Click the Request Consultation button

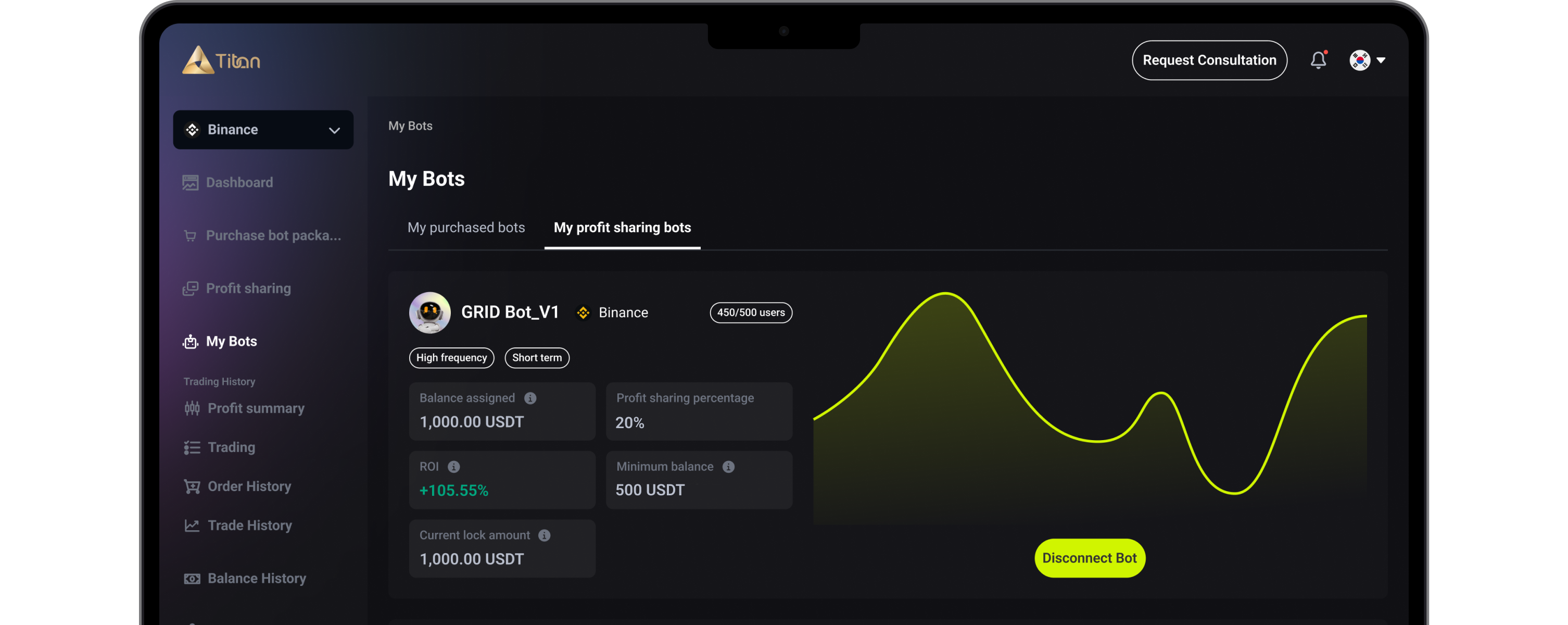point(1209,60)
